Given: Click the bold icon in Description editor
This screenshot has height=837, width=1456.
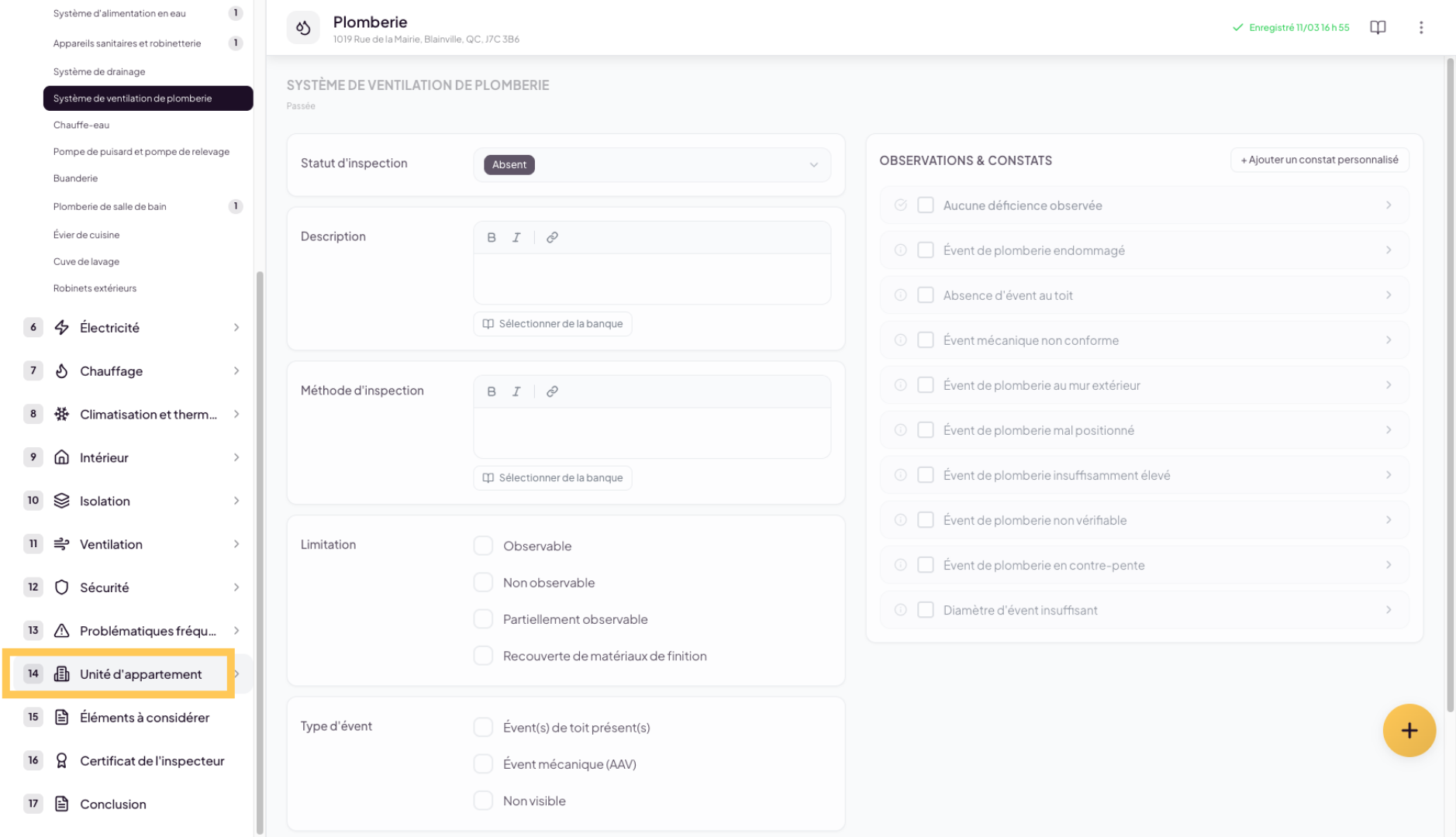Looking at the screenshot, I should click(x=492, y=238).
